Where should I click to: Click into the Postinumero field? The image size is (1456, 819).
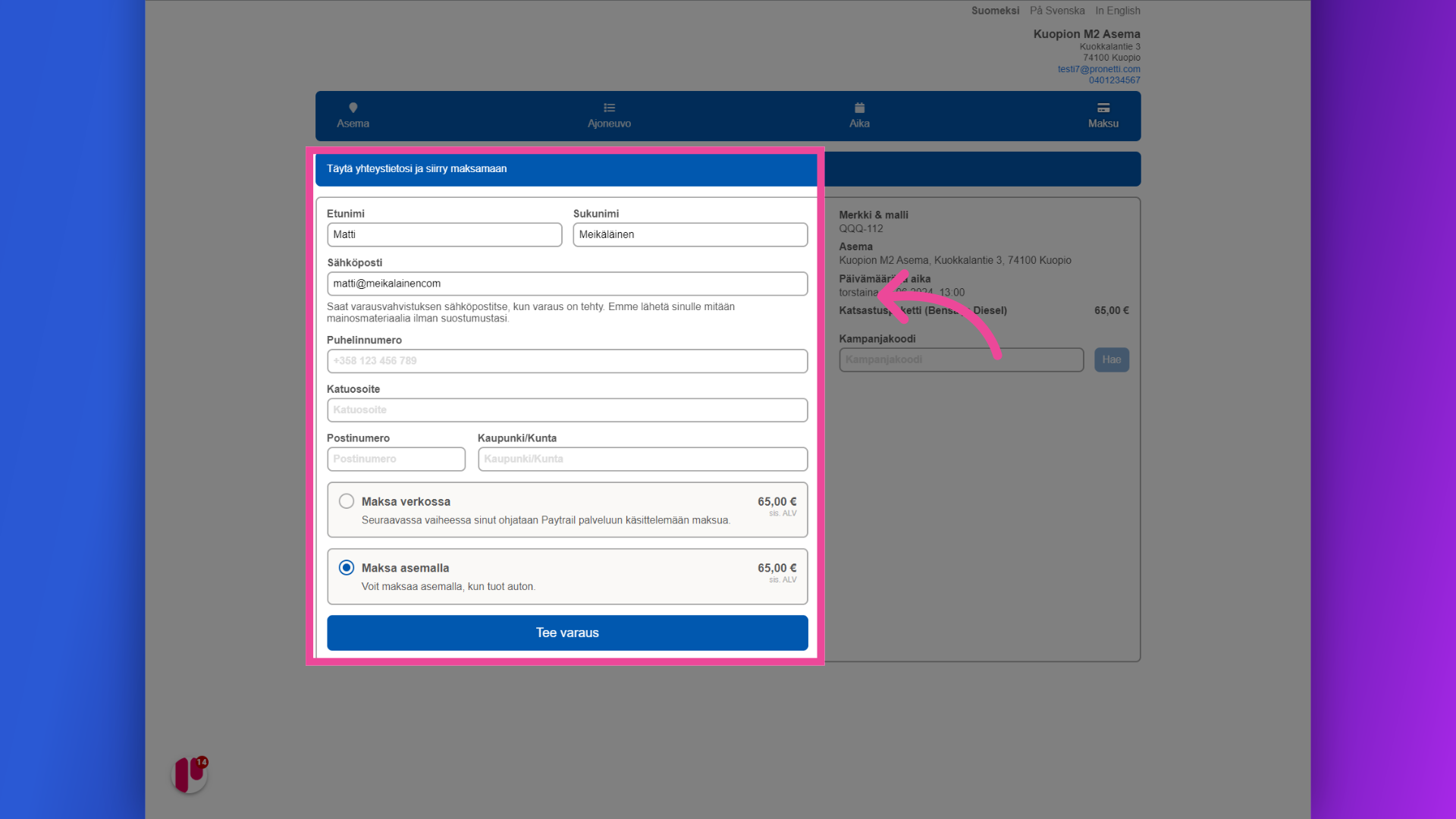click(396, 459)
